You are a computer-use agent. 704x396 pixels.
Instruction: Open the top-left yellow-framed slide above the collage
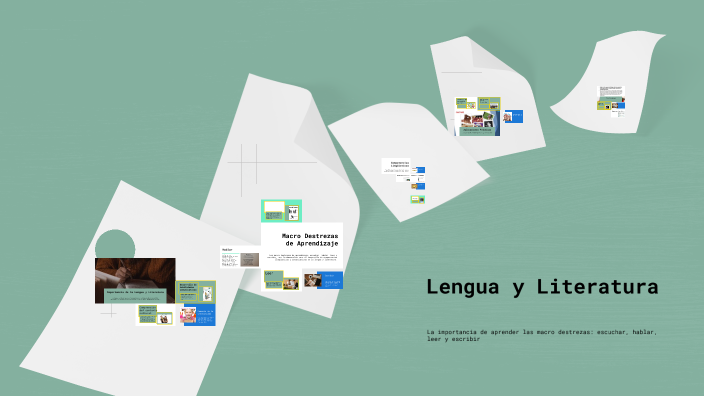tap(466, 103)
